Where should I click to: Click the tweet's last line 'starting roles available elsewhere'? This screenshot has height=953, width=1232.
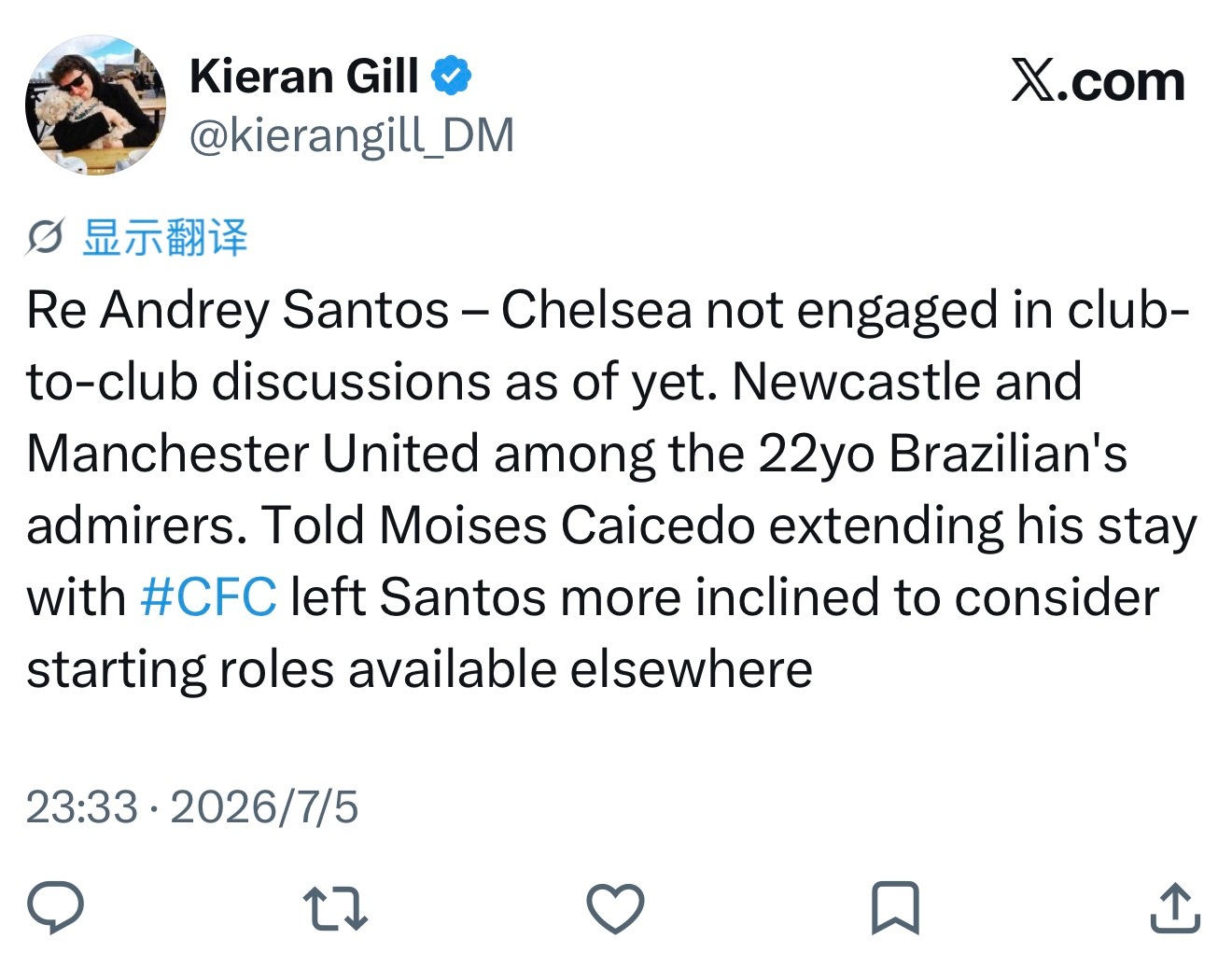click(420, 670)
